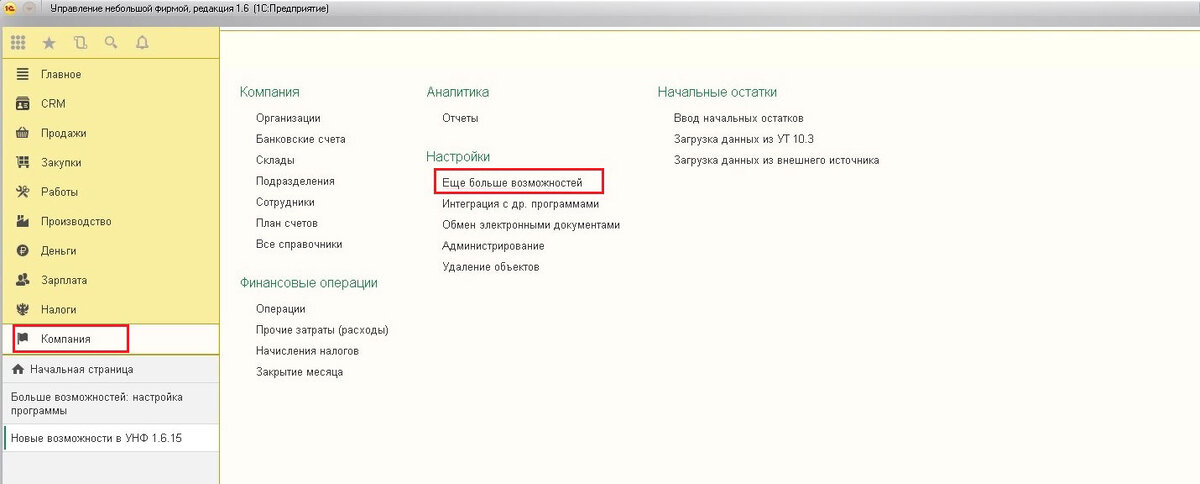Click the Настройки group heading

tap(458, 157)
